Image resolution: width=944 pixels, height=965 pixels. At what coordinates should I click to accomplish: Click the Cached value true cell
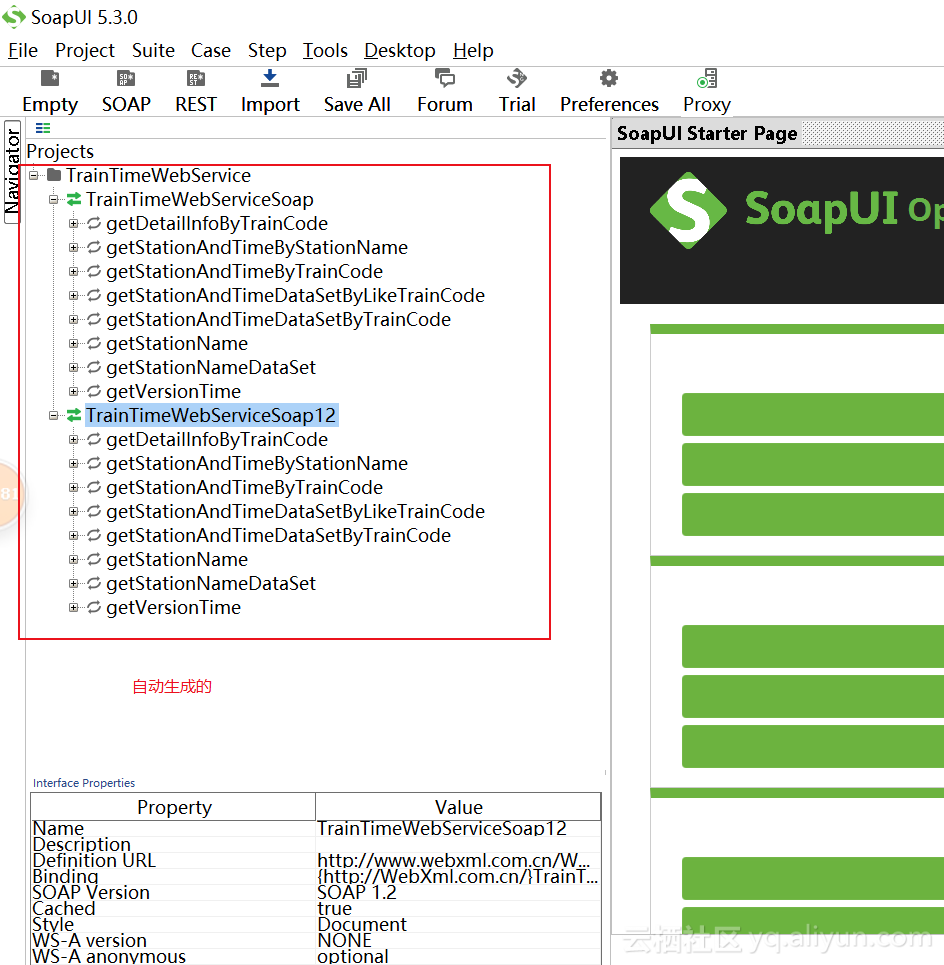(458, 908)
